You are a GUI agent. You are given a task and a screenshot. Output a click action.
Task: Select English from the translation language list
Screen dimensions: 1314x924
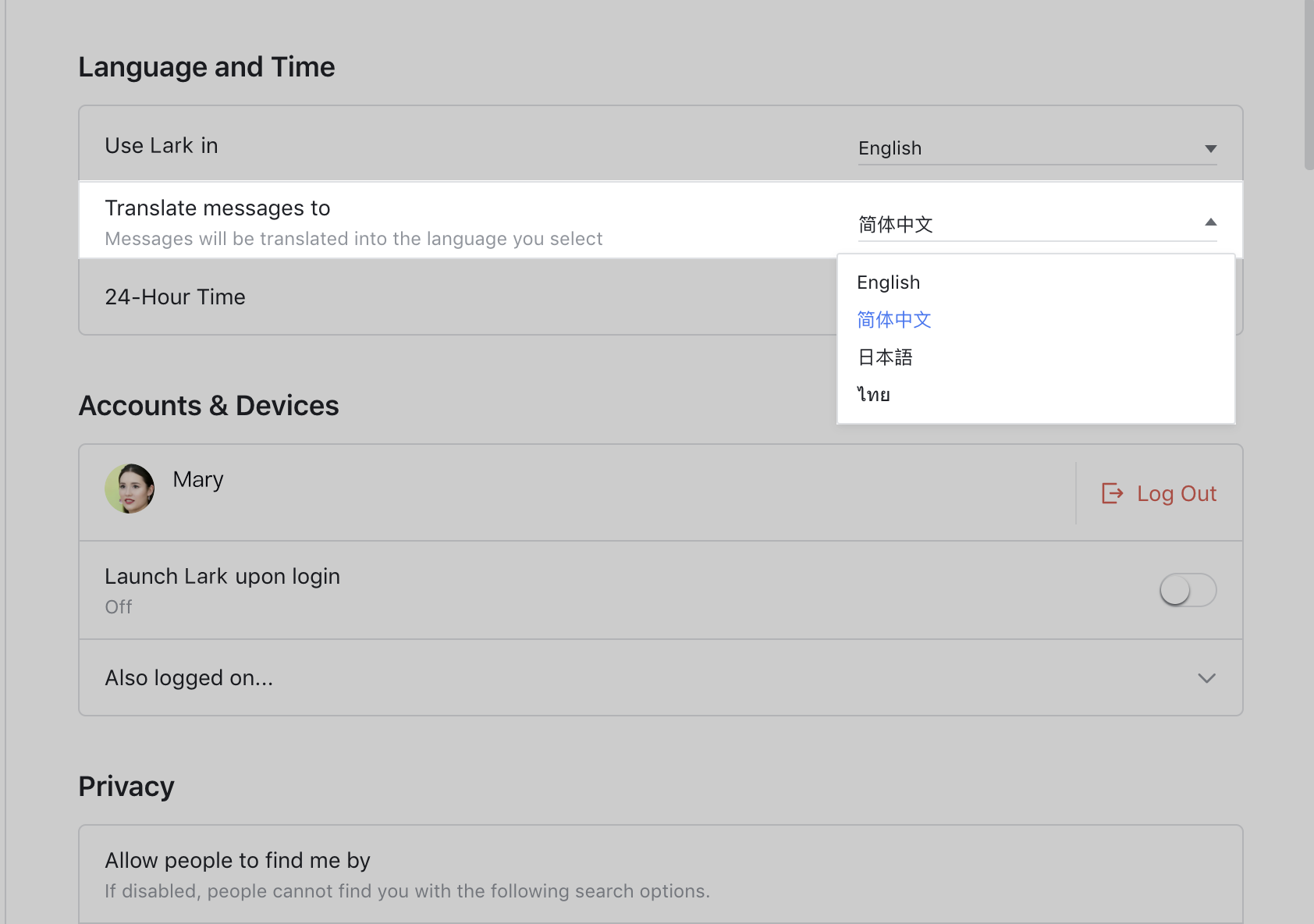[888, 283]
